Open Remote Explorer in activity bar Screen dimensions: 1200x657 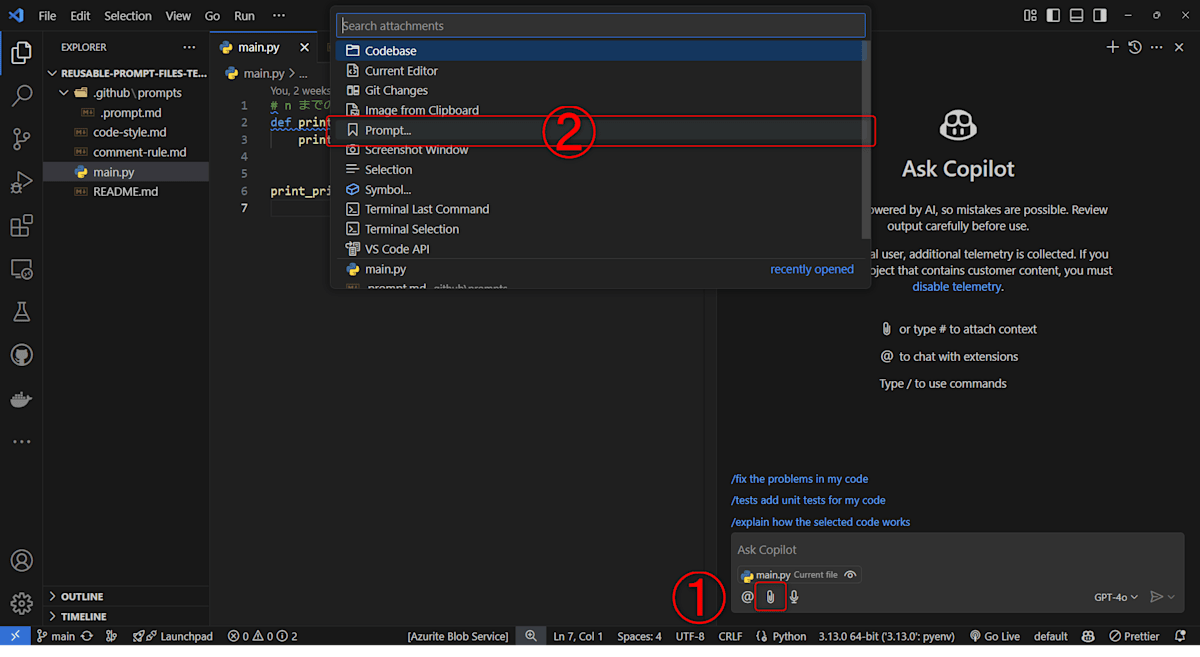pos(21,270)
